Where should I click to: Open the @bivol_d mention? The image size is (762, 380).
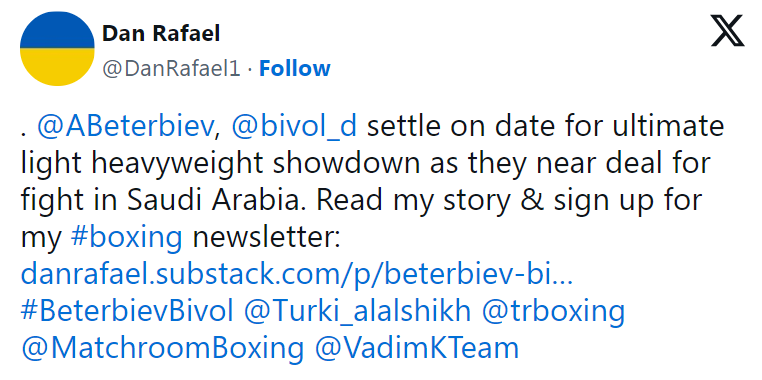[294, 126]
